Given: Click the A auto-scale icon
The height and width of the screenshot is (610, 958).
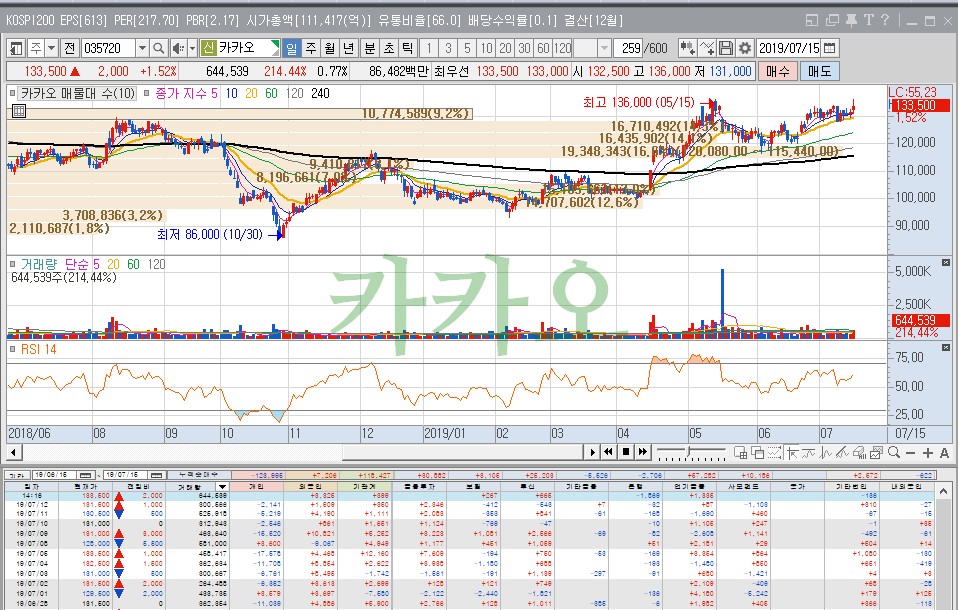Looking at the screenshot, I should coord(945,453).
